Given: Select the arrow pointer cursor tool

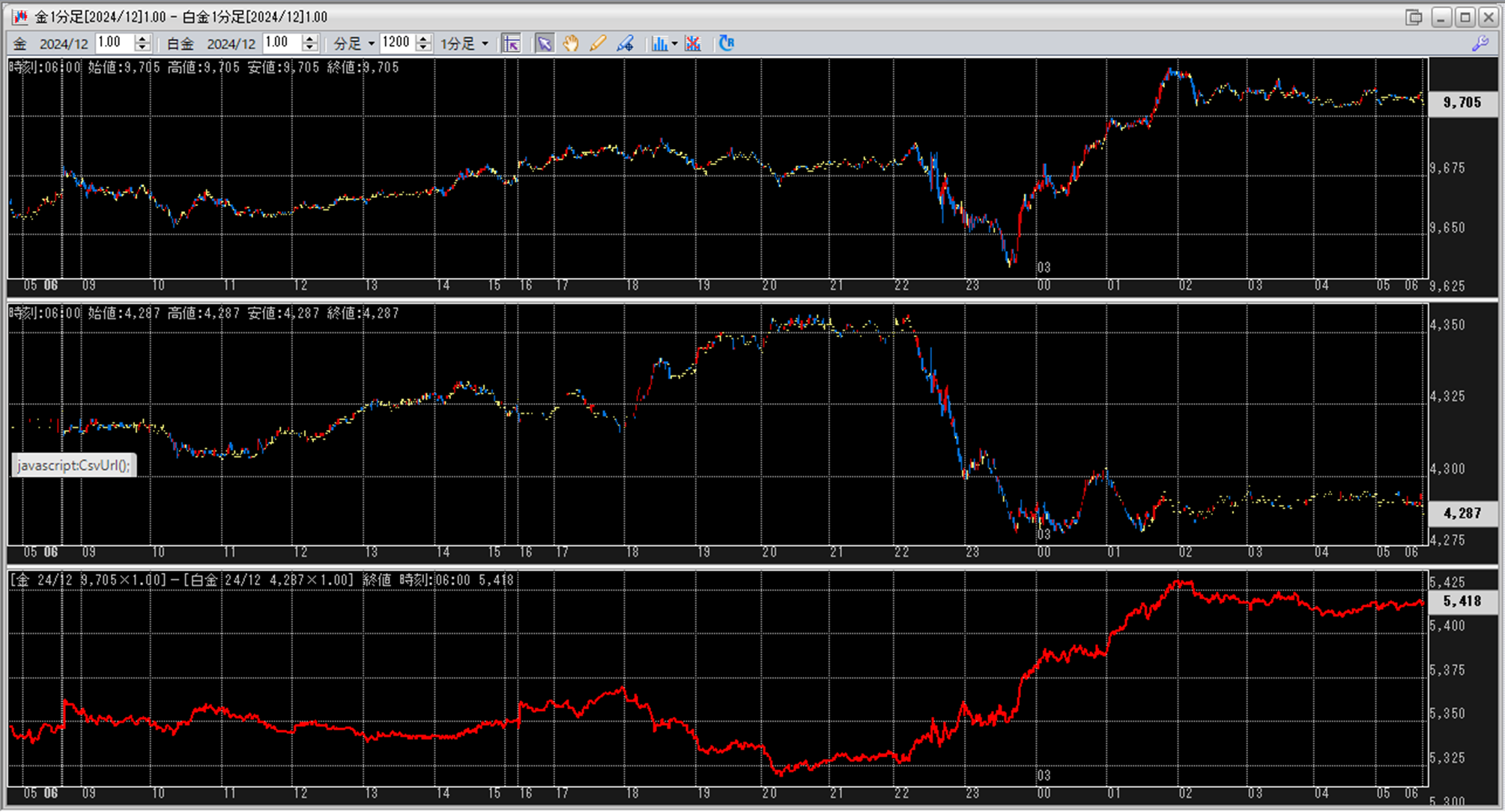Looking at the screenshot, I should coord(544,43).
